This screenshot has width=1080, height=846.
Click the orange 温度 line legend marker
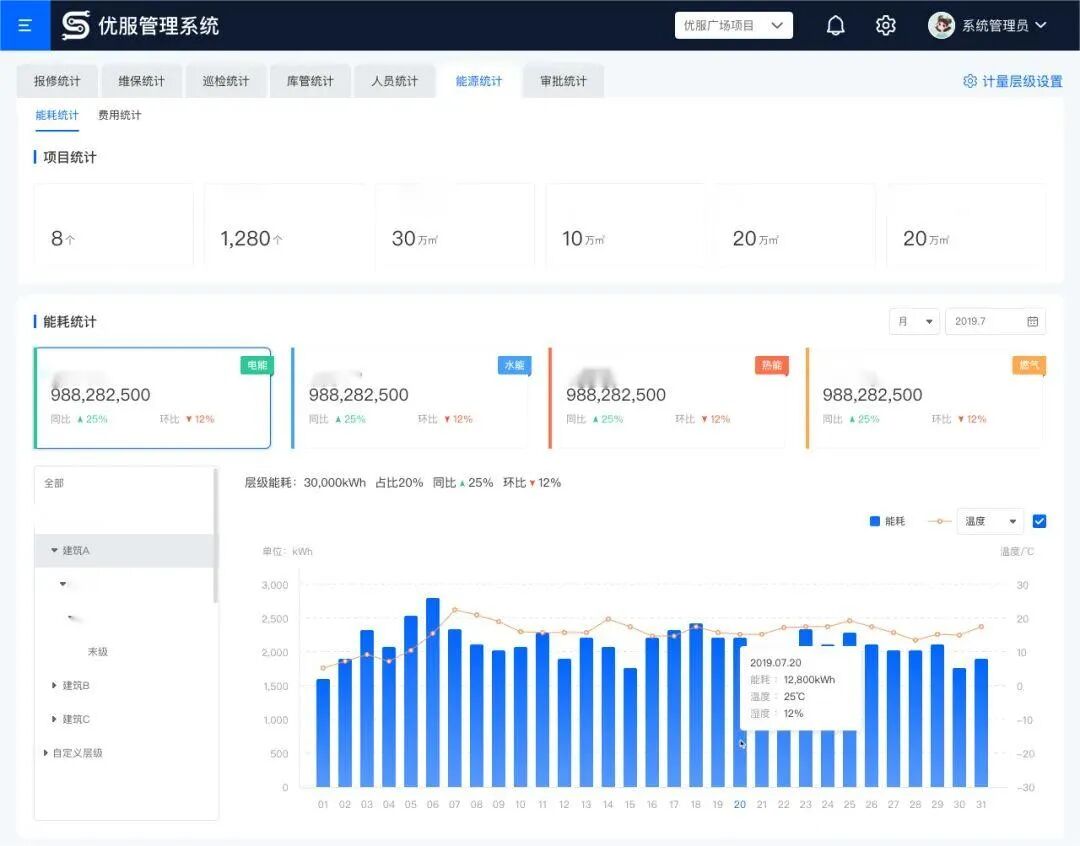[x=939, y=521]
